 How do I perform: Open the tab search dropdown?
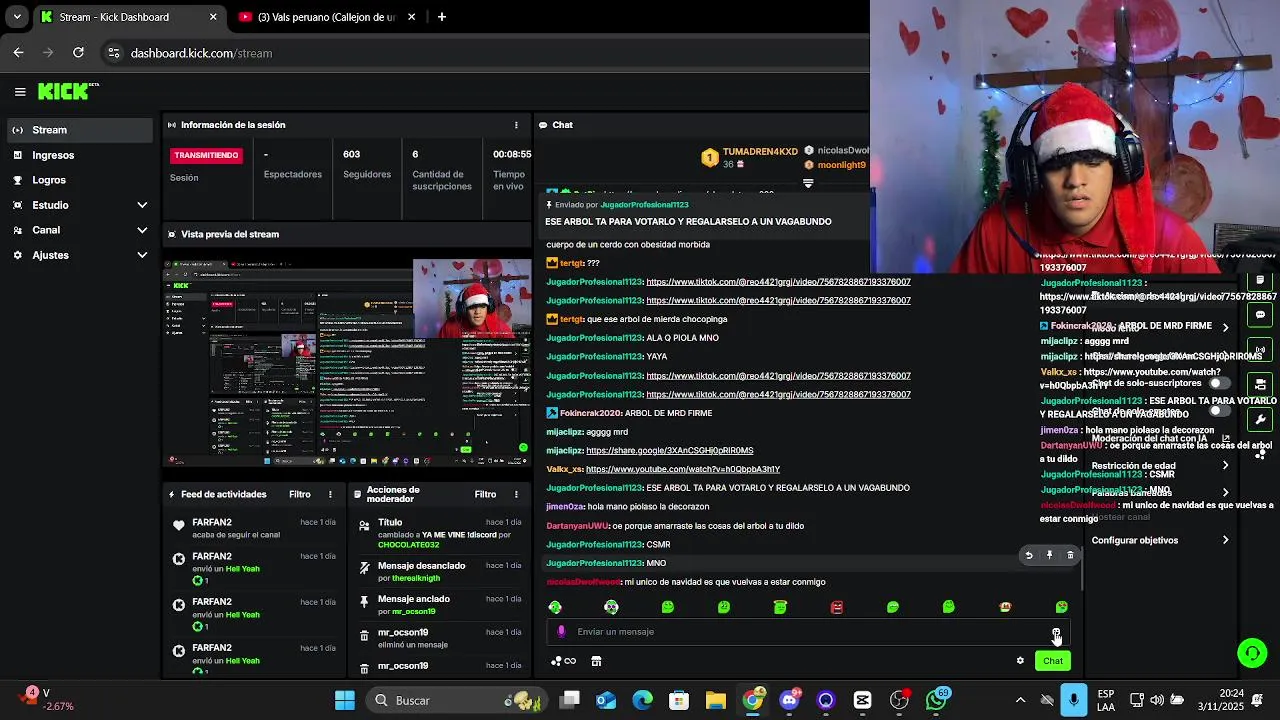pos(16,17)
